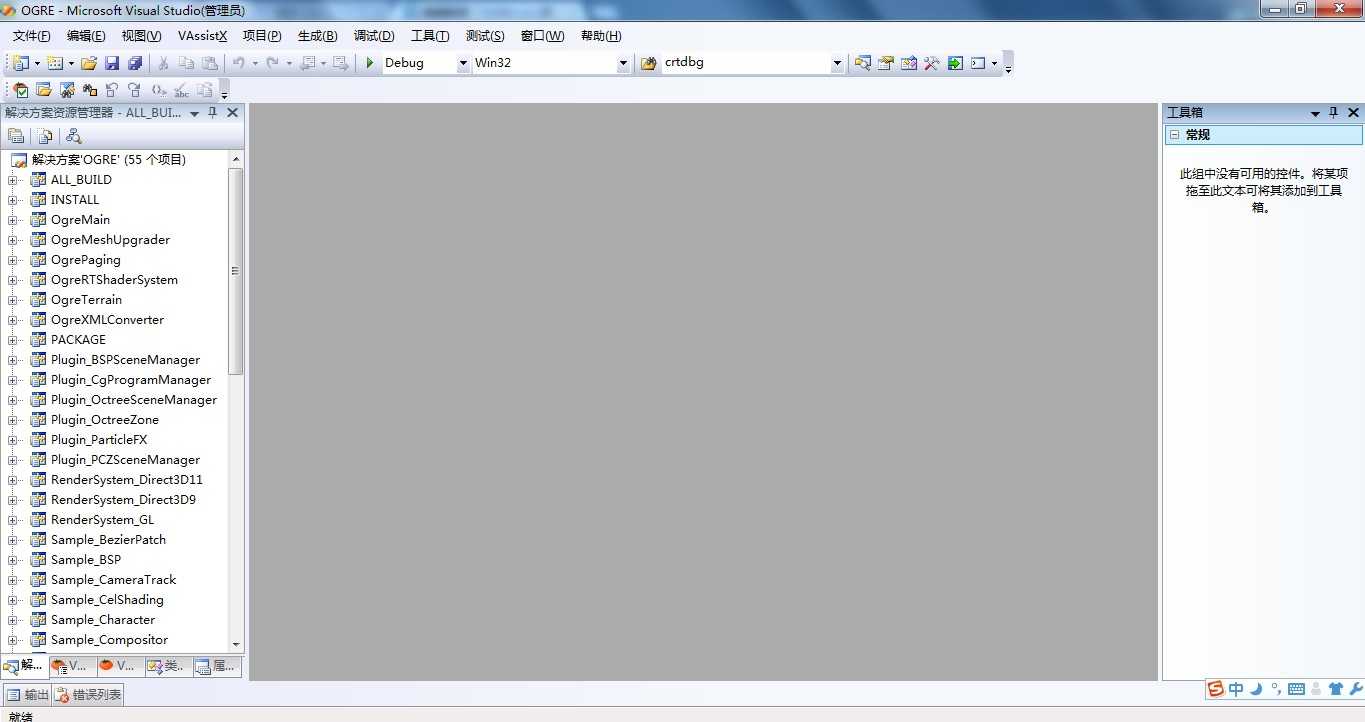Click Visual Assist find references binoculars icon
Screen dimensions: 1365x722
click(90, 90)
